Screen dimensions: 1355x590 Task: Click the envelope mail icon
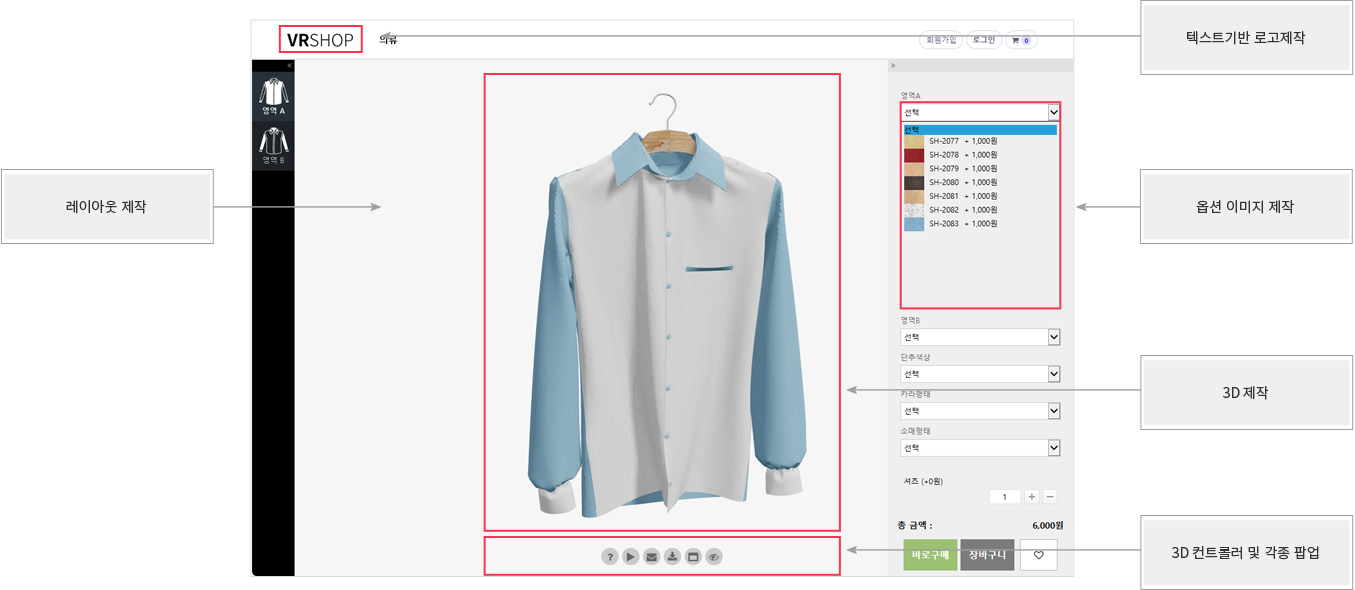point(651,557)
